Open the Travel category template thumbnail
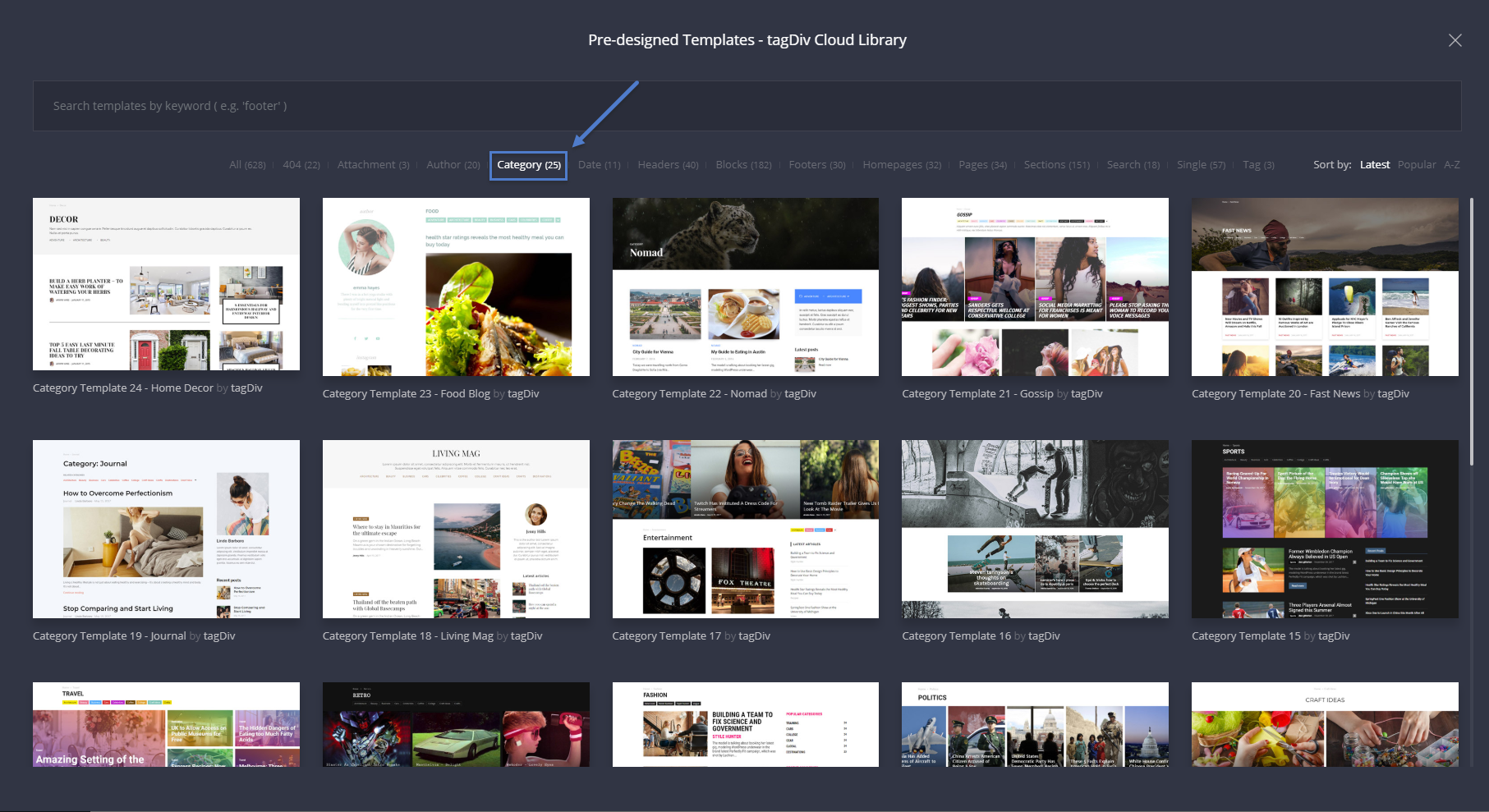Viewport: 1489px width, 812px height. tap(166, 724)
